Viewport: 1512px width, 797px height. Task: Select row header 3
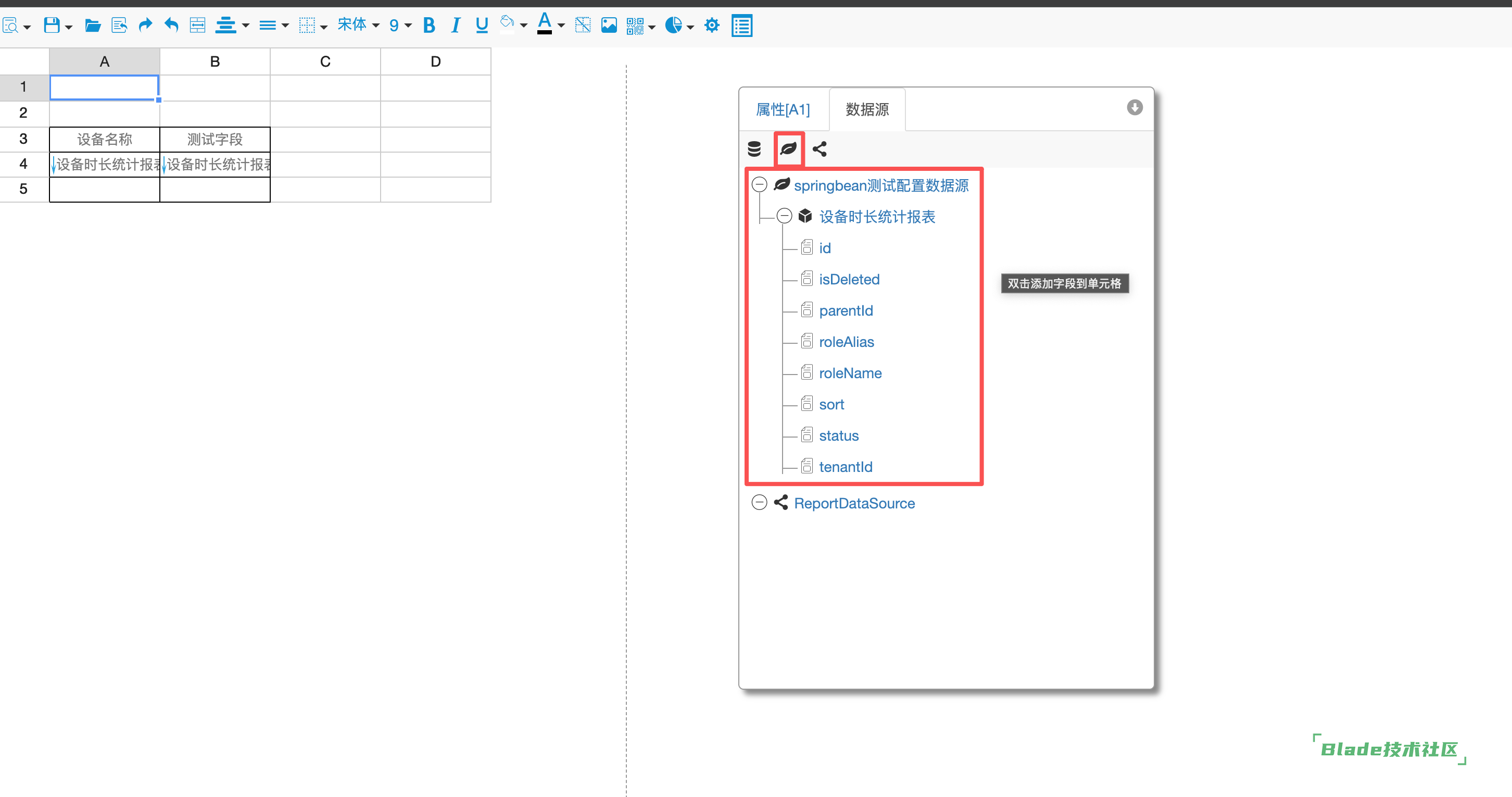(24, 139)
